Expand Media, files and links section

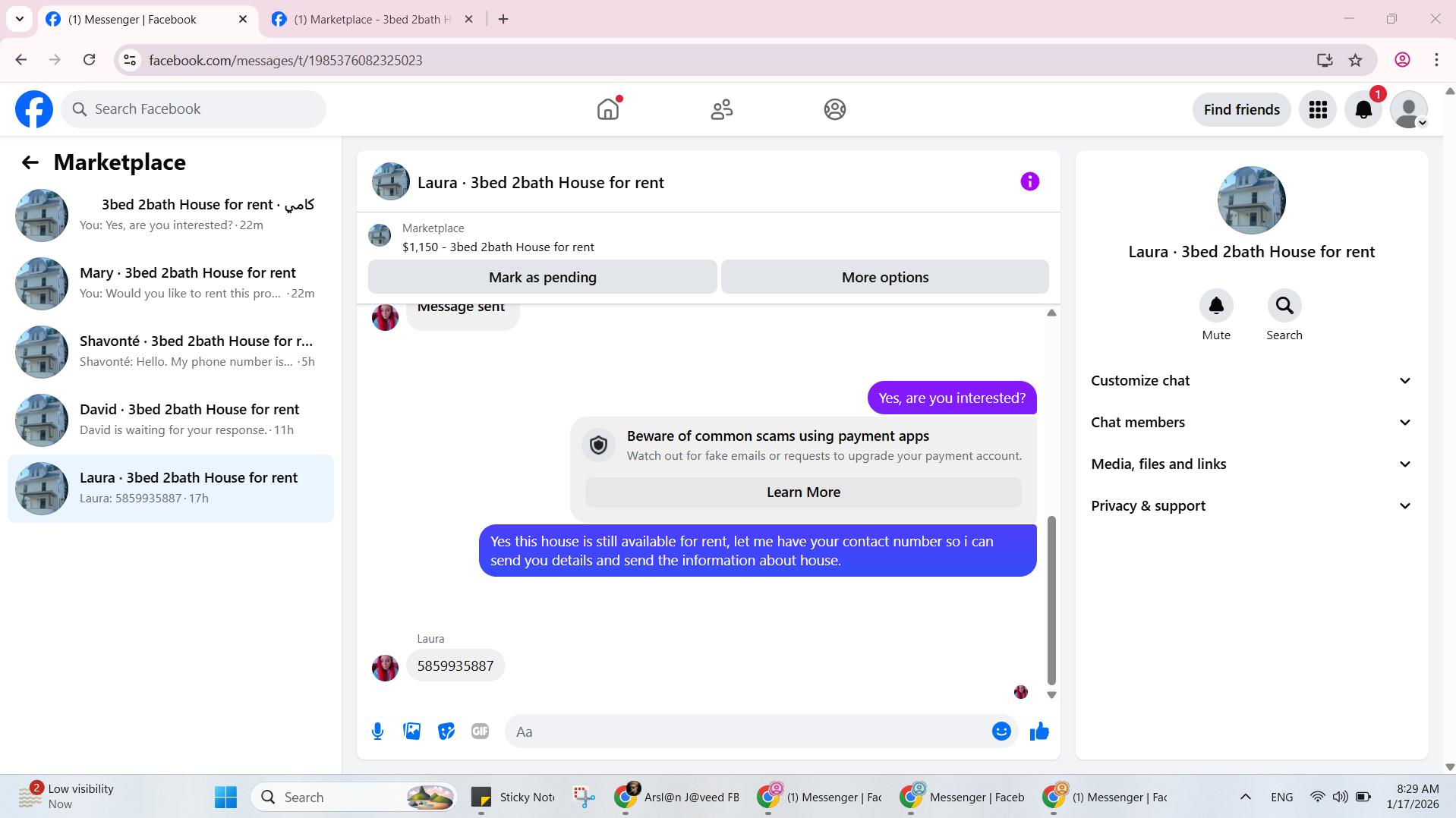click(1251, 464)
